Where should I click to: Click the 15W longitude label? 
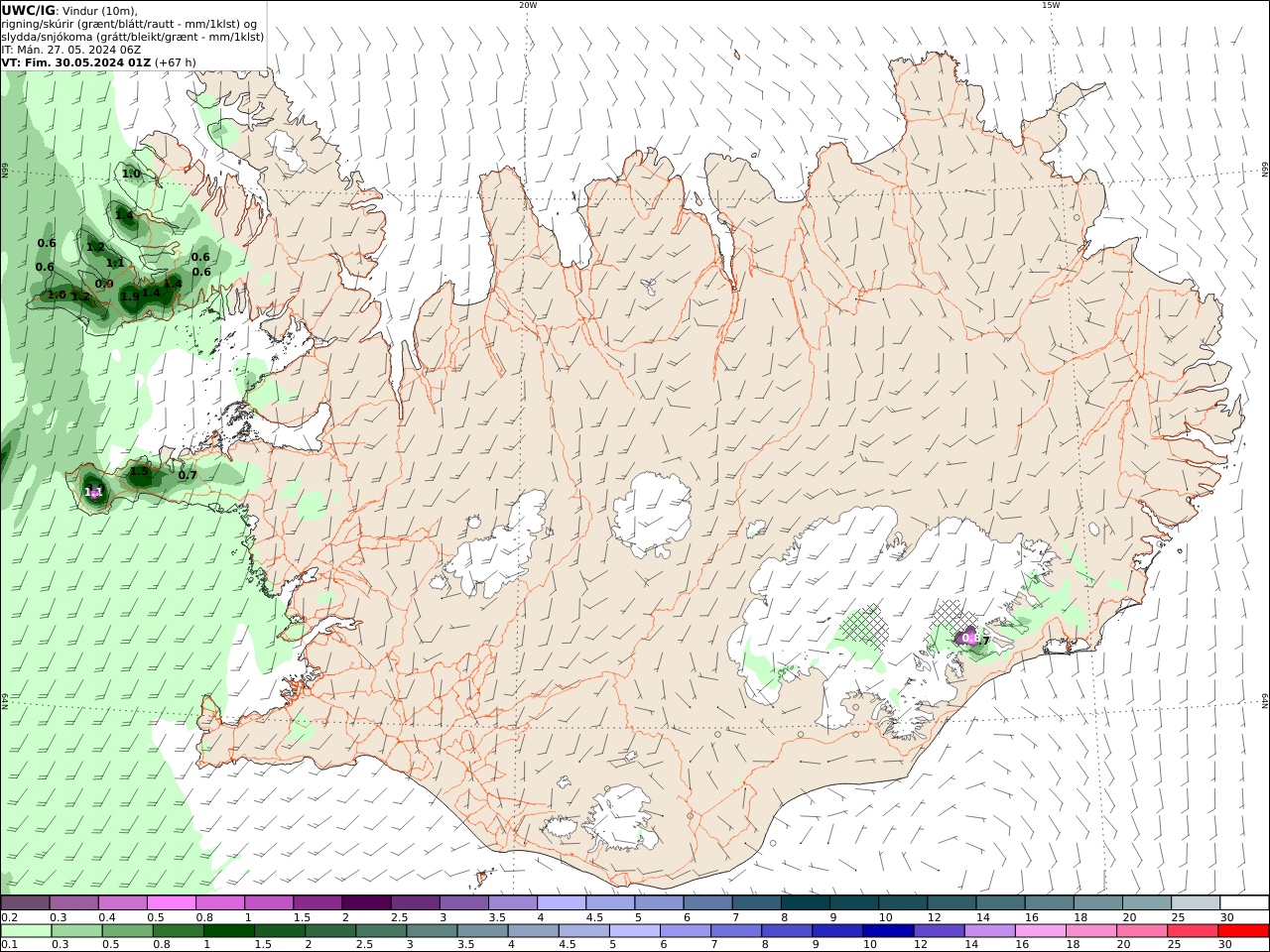pyautogui.click(x=1051, y=5)
